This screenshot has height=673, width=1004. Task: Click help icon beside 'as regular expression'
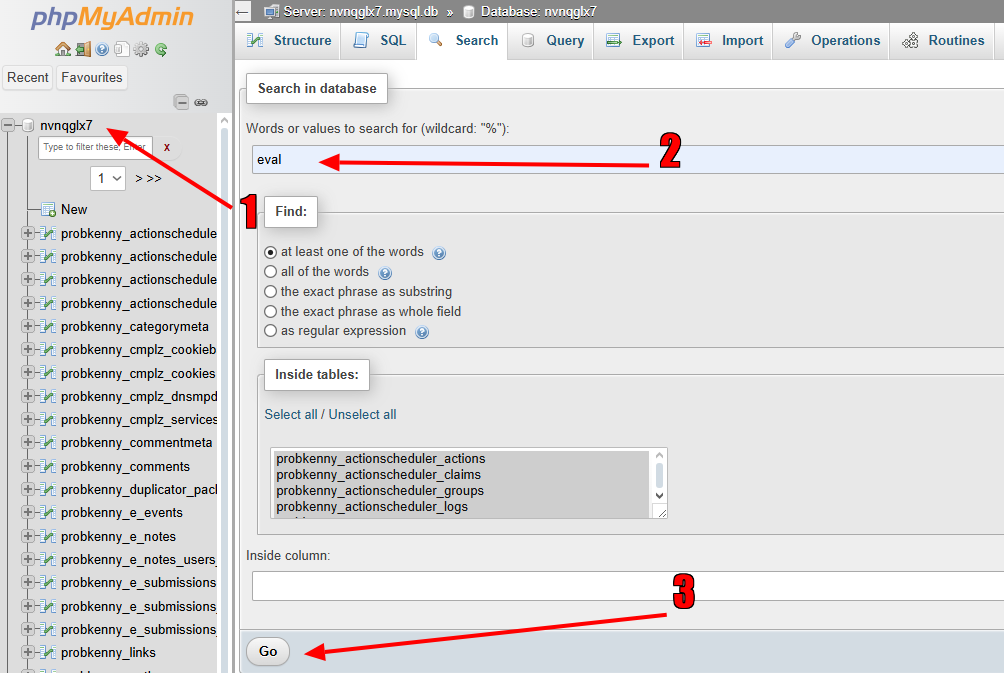tap(422, 332)
